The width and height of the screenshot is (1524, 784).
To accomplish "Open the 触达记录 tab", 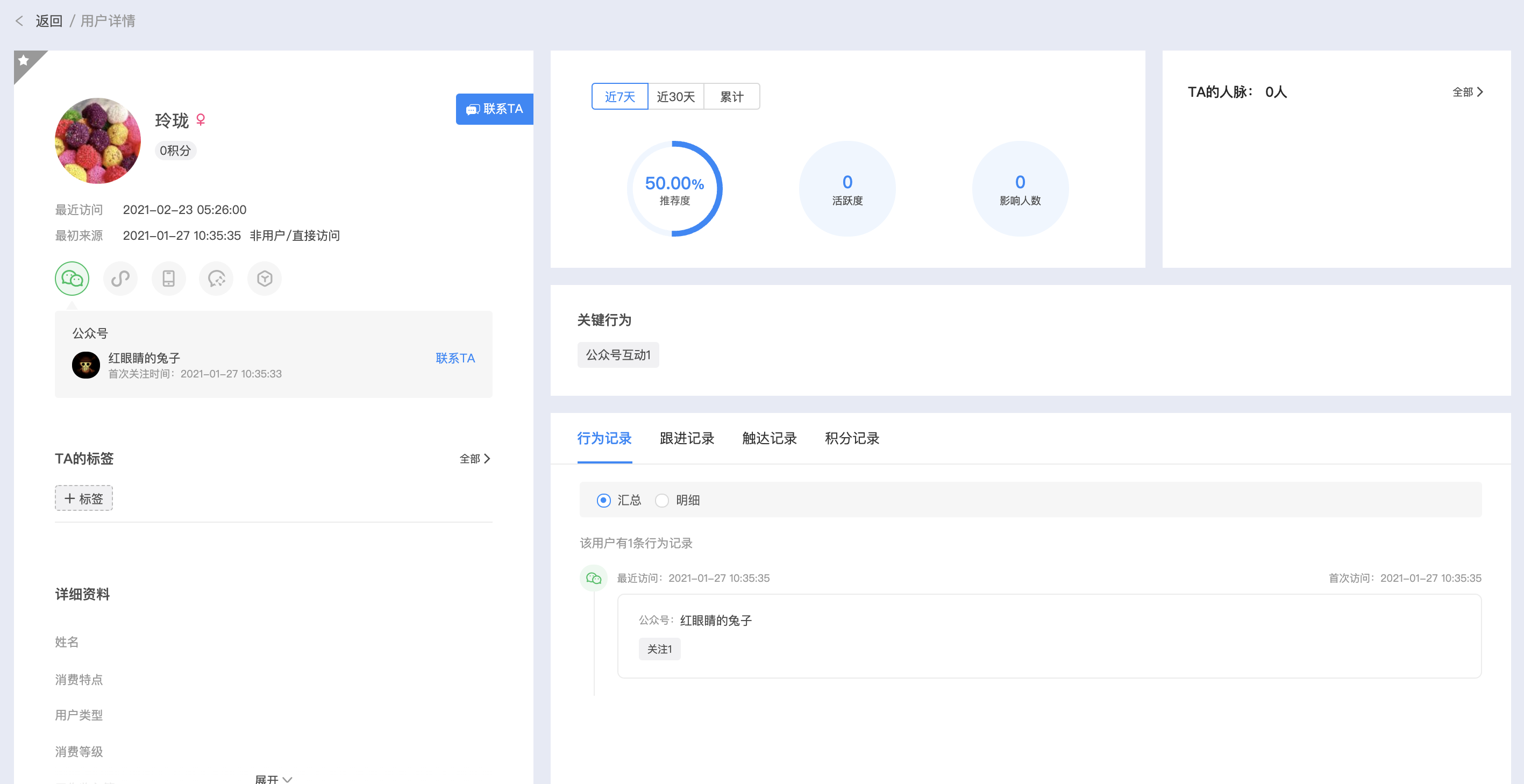I will [770, 438].
